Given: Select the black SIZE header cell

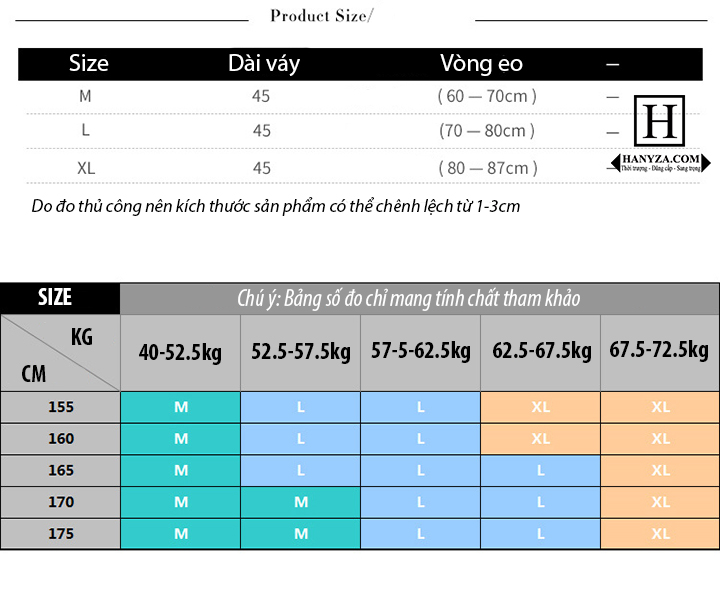Looking at the screenshot, I should (60, 298).
